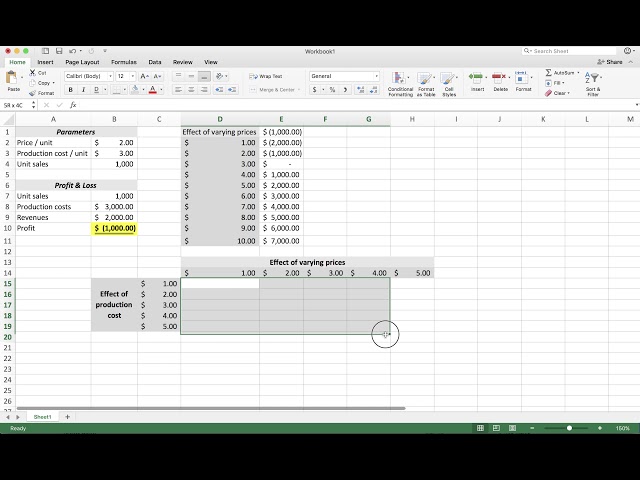Click in the Search Sheet field
This screenshot has width=640, height=480.
tap(569, 51)
